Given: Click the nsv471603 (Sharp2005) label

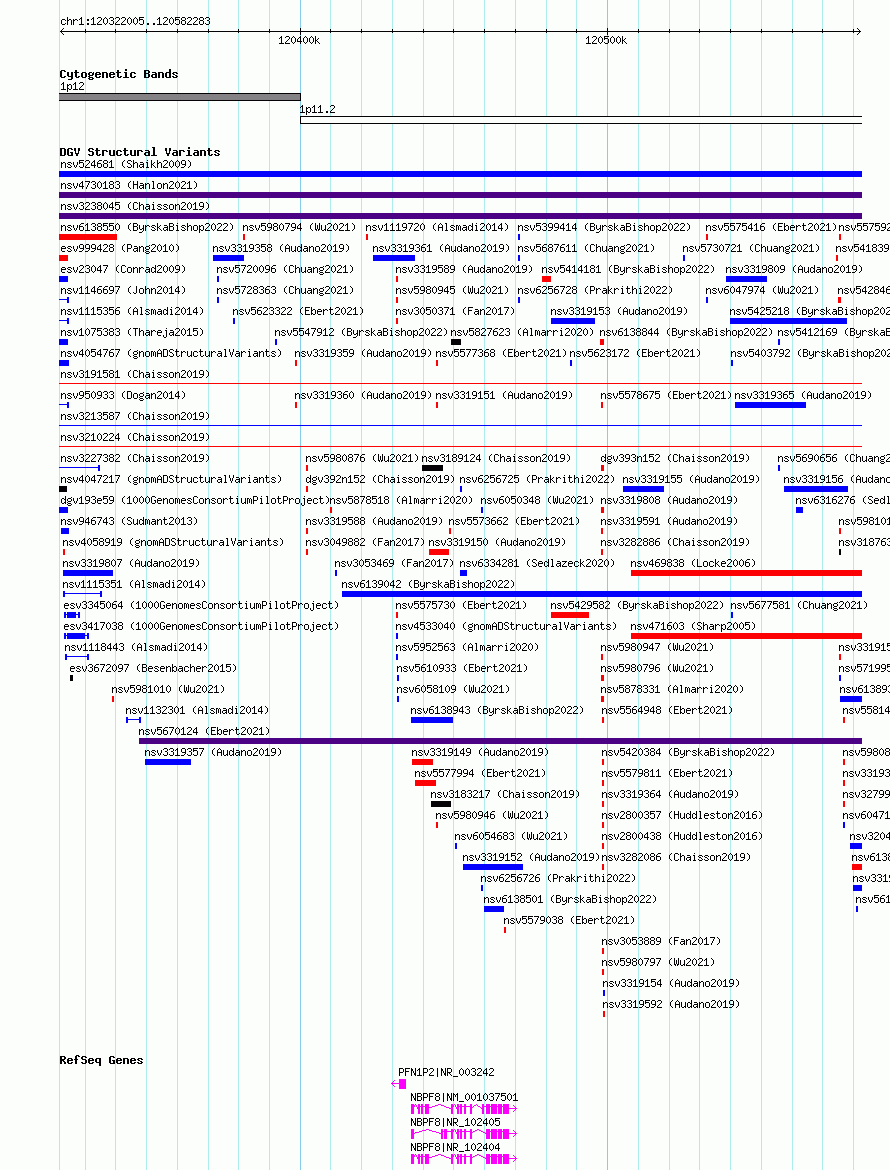Looking at the screenshot, I should pyautogui.click(x=695, y=625).
